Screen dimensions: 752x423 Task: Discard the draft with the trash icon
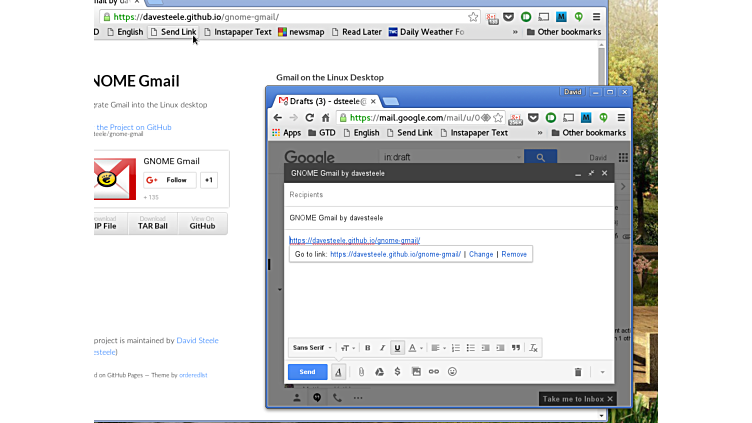(577, 372)
